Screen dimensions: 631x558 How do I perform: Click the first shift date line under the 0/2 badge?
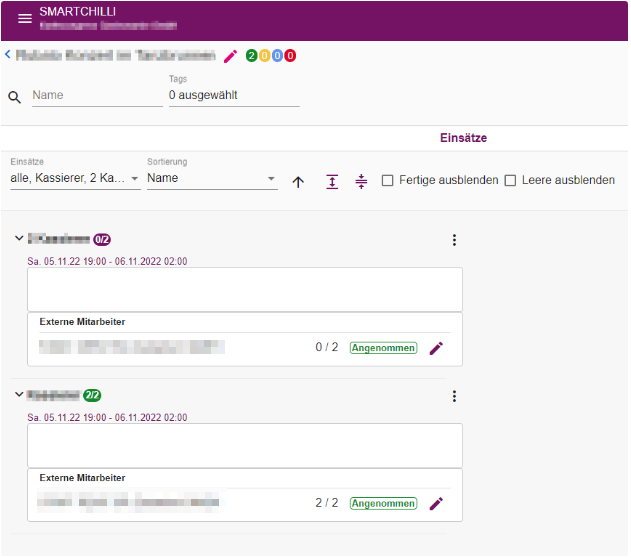point(107,261)
